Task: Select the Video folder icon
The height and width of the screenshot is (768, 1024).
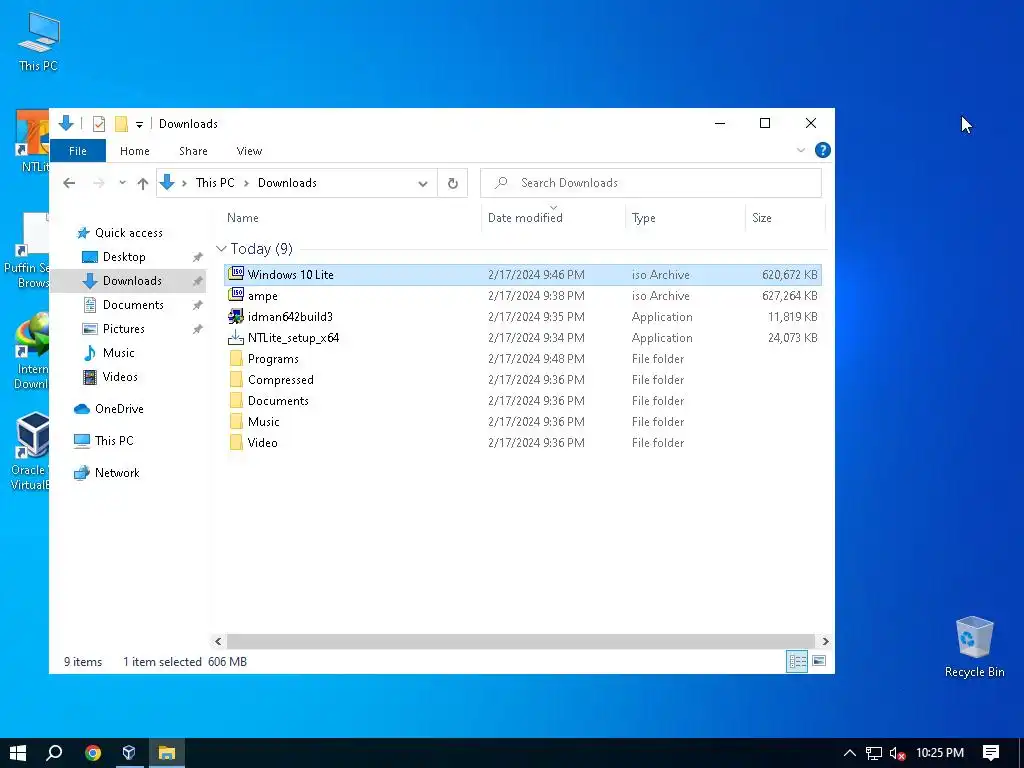Action: [236, 442]
